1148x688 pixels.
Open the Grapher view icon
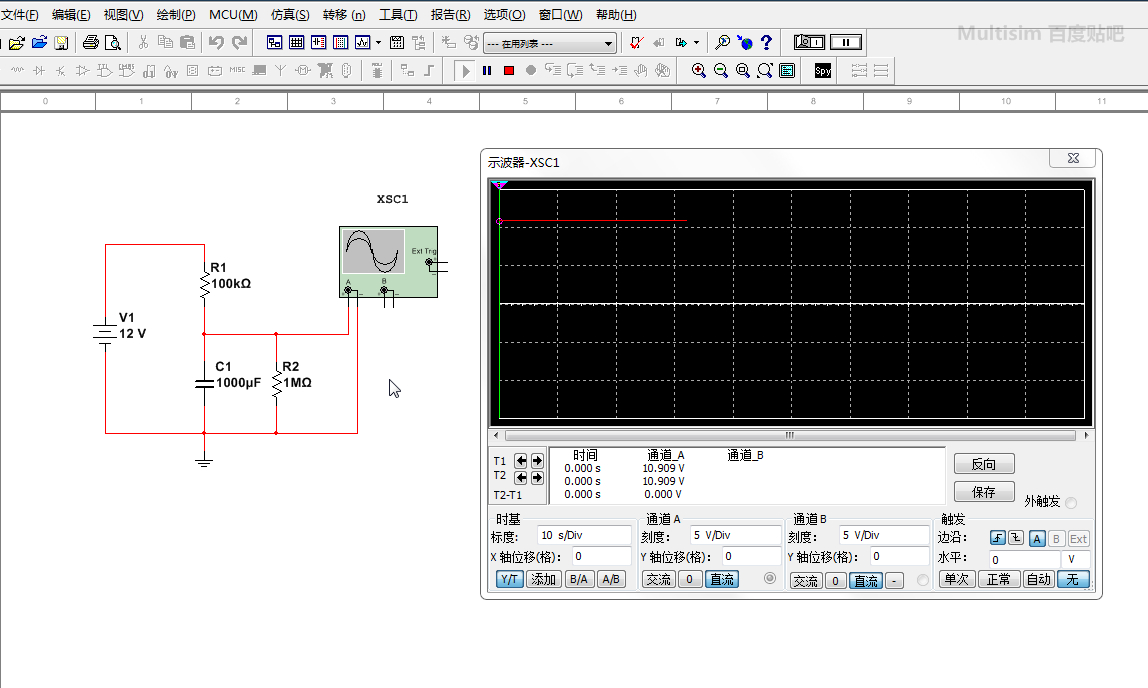coord(362,43)
